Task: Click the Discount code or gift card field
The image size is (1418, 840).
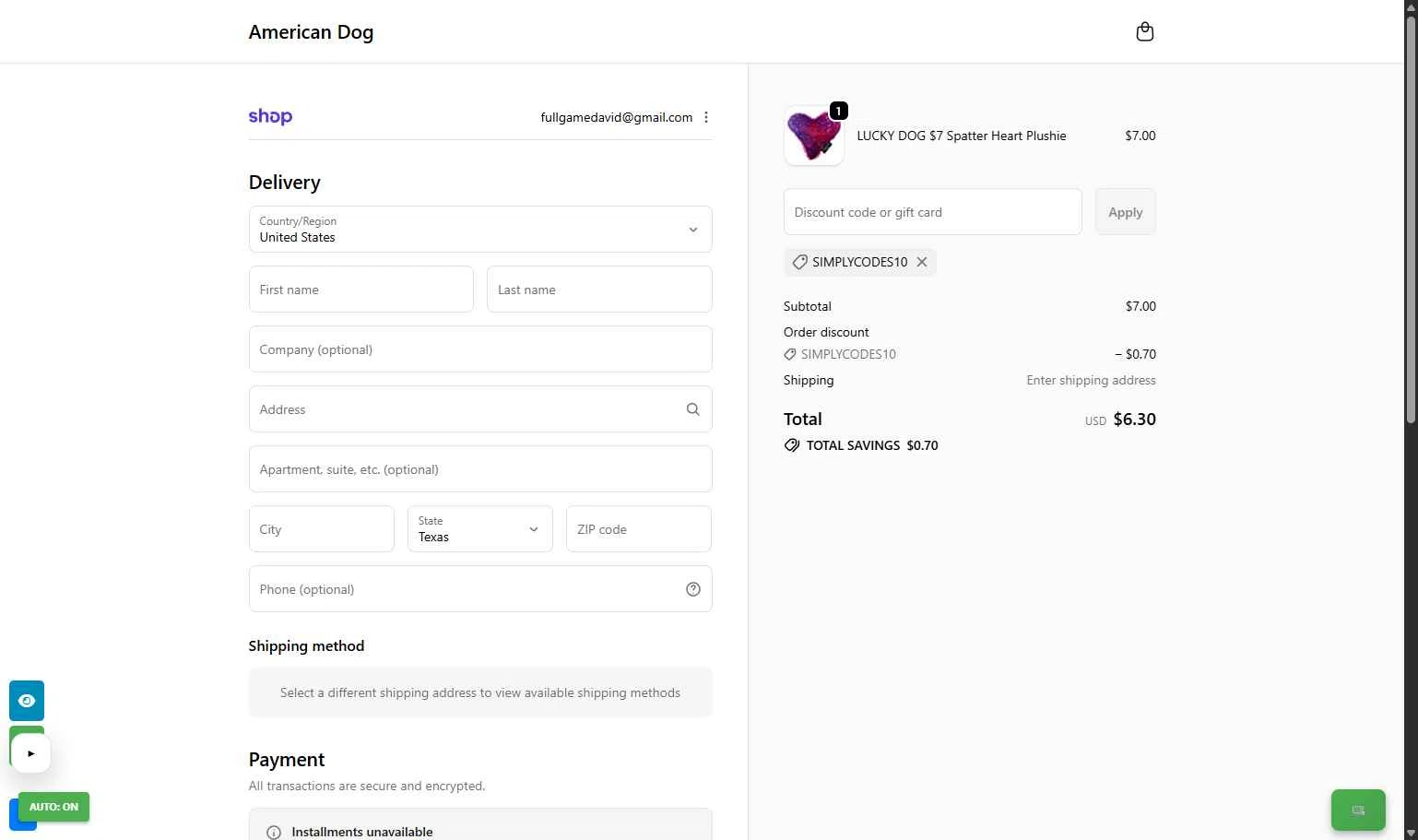Action: point(932,212)
